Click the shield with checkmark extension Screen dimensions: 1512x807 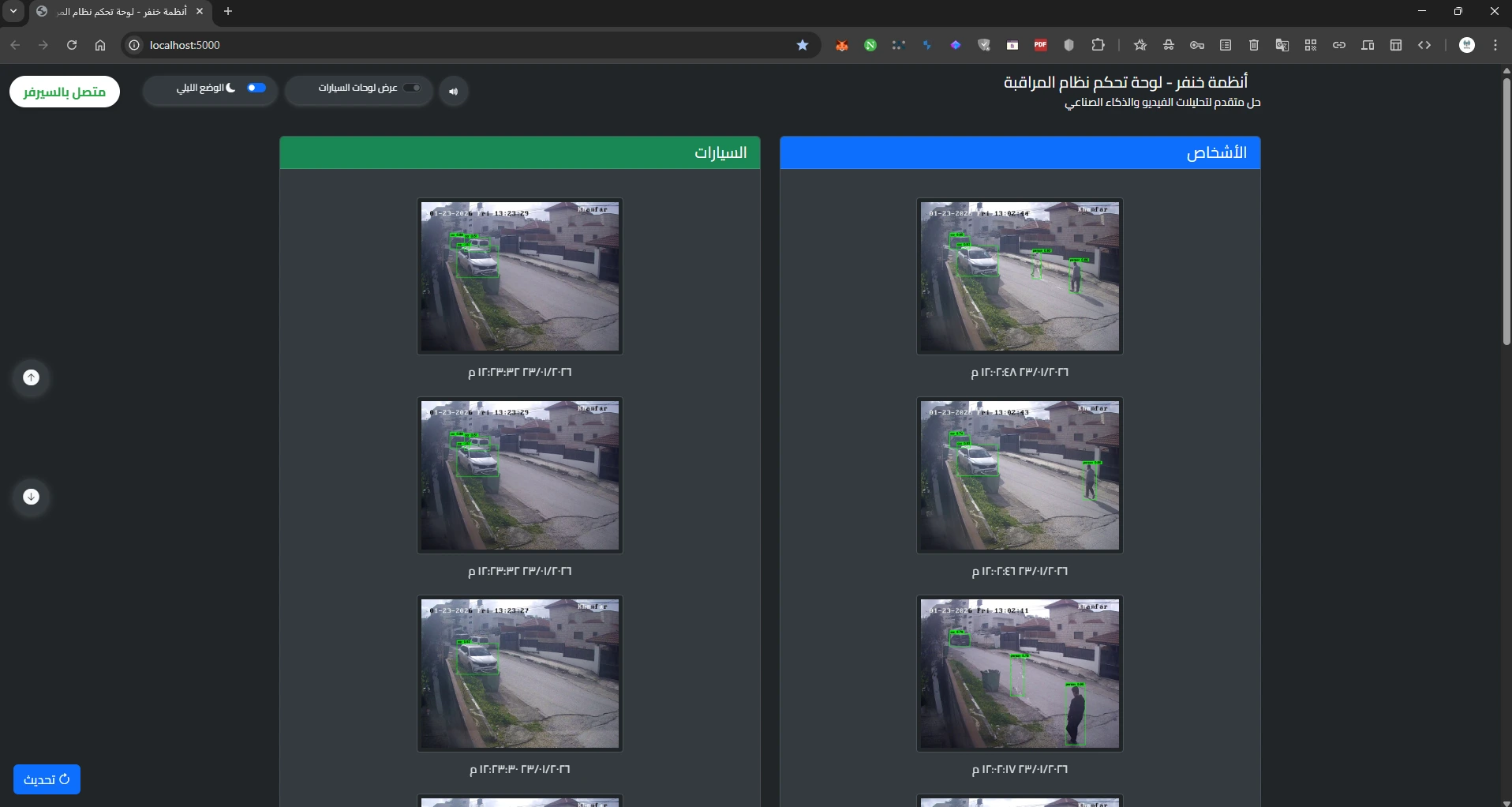coord(984,46)
